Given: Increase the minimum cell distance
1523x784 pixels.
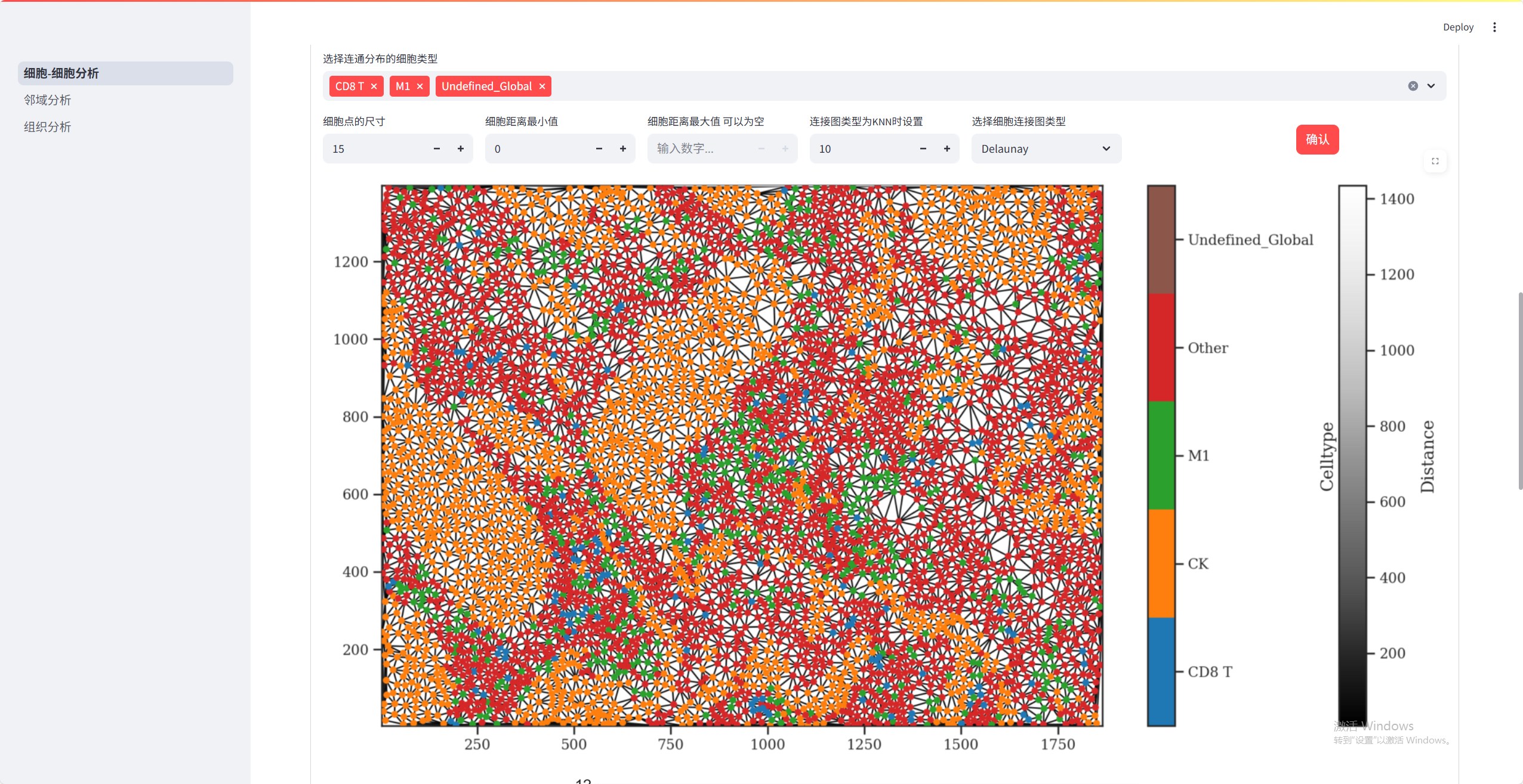Looking at the screenshot, I should pos(623,149).
